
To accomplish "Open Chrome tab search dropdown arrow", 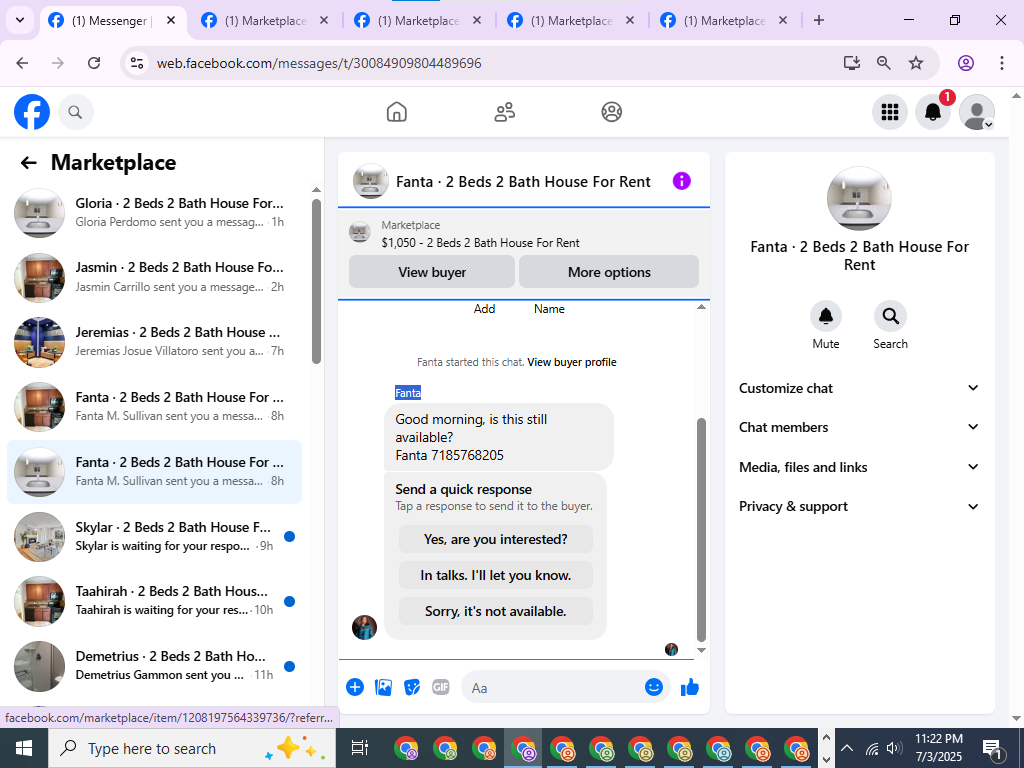I will pyautogui.click(x=20, y=20).
